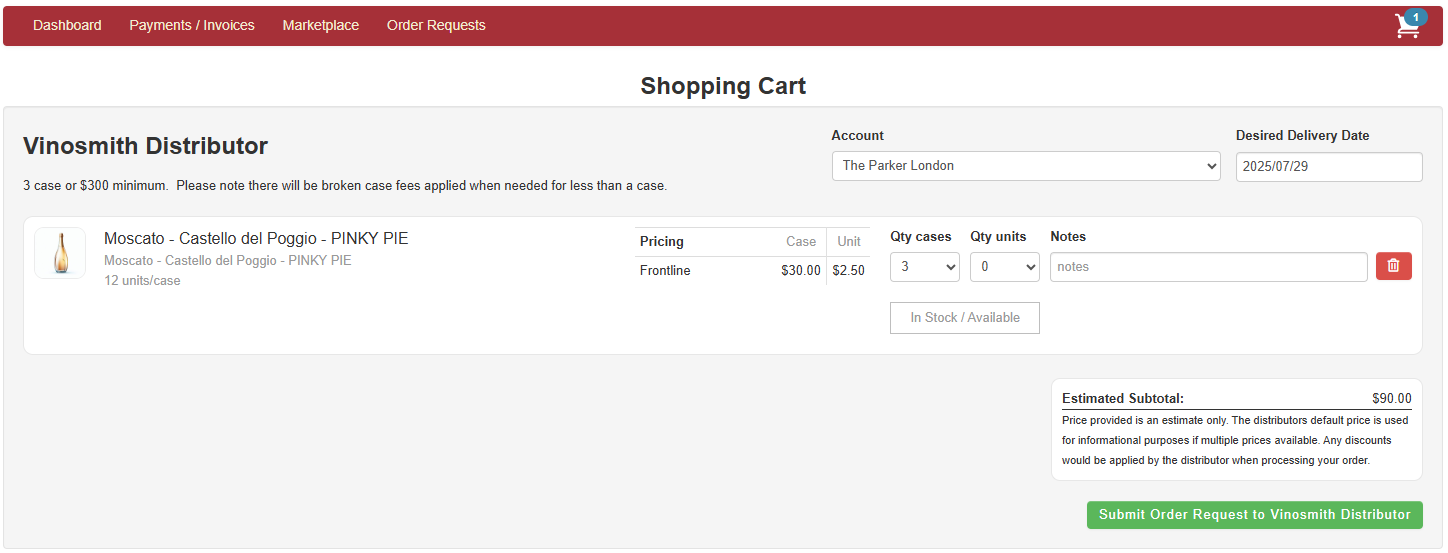Open the shopping cart icon
The image size is (1448, 553).
tap(1407, 27)
